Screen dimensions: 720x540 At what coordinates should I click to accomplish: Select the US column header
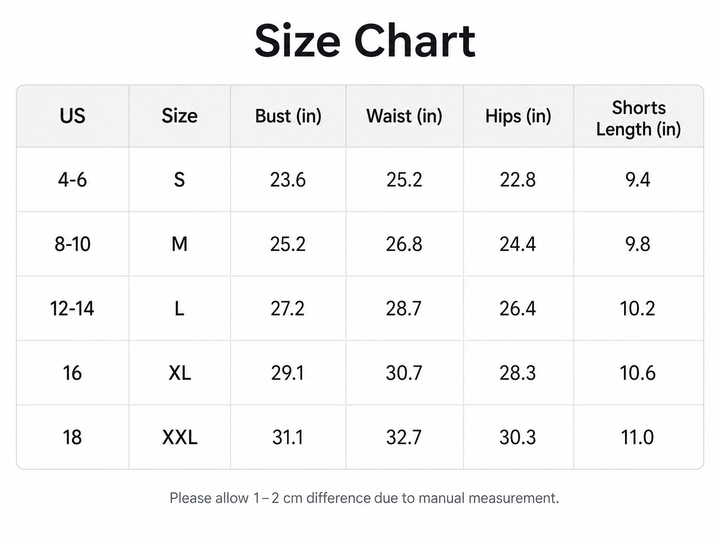pyautogui.click(x=73, y=116)
